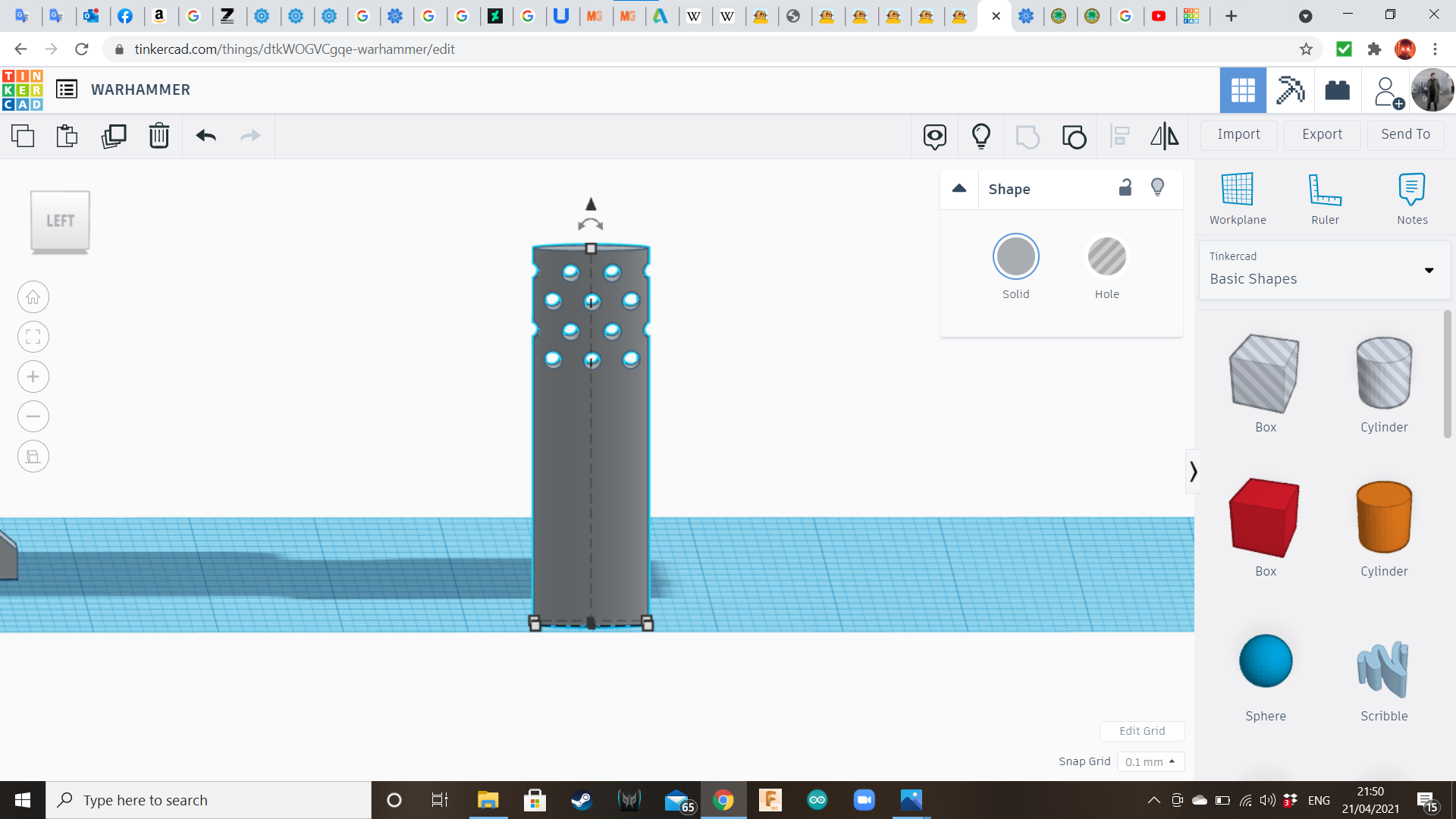Click the Undo arrow
Screen dimensions: 1456x819
tap(206, 136)
